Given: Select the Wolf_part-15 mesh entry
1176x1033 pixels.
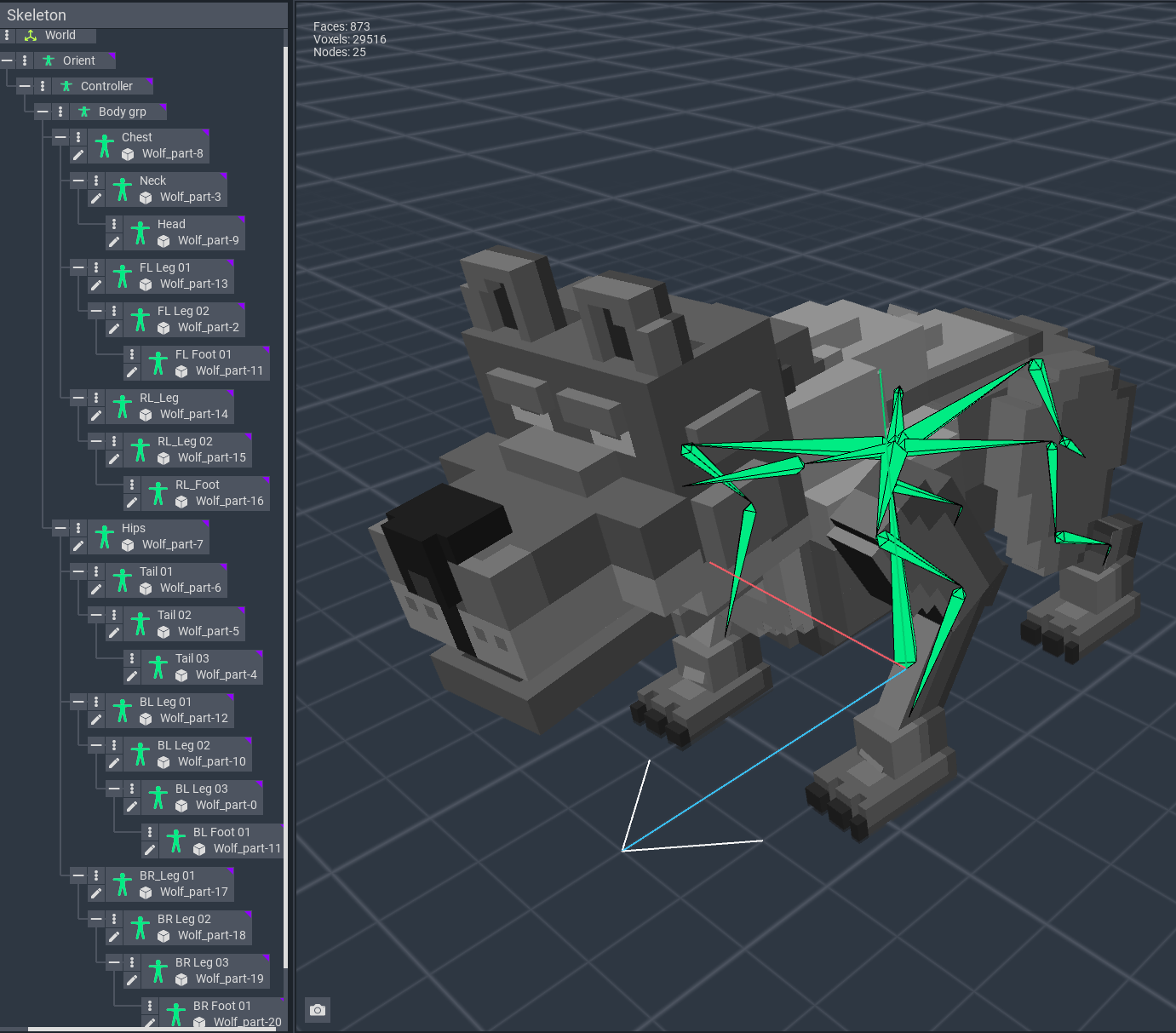Looking at the screenshot, I should point(211,457).
